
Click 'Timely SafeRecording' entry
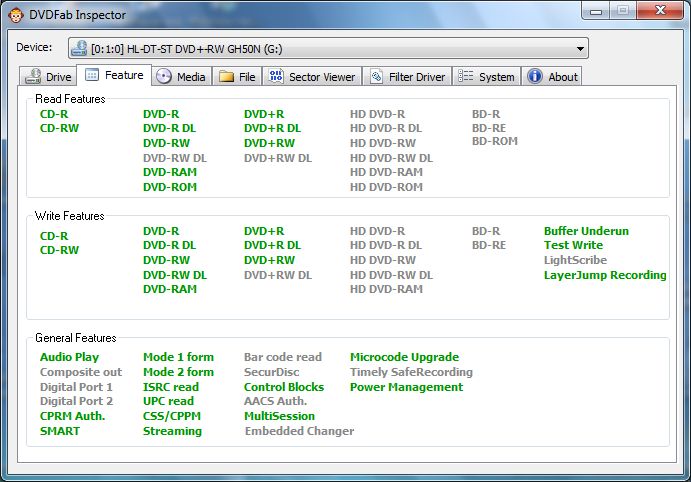coord(411,372)
